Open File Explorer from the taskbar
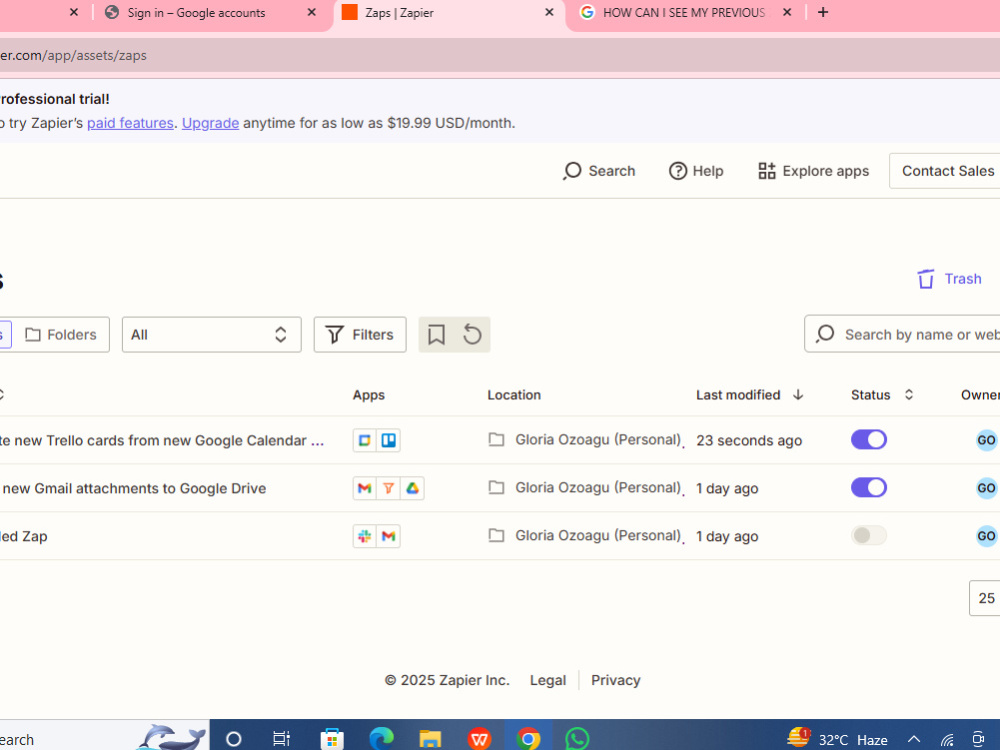The height and width of the screenshot is (750, 1000). (x=430, y=739)
